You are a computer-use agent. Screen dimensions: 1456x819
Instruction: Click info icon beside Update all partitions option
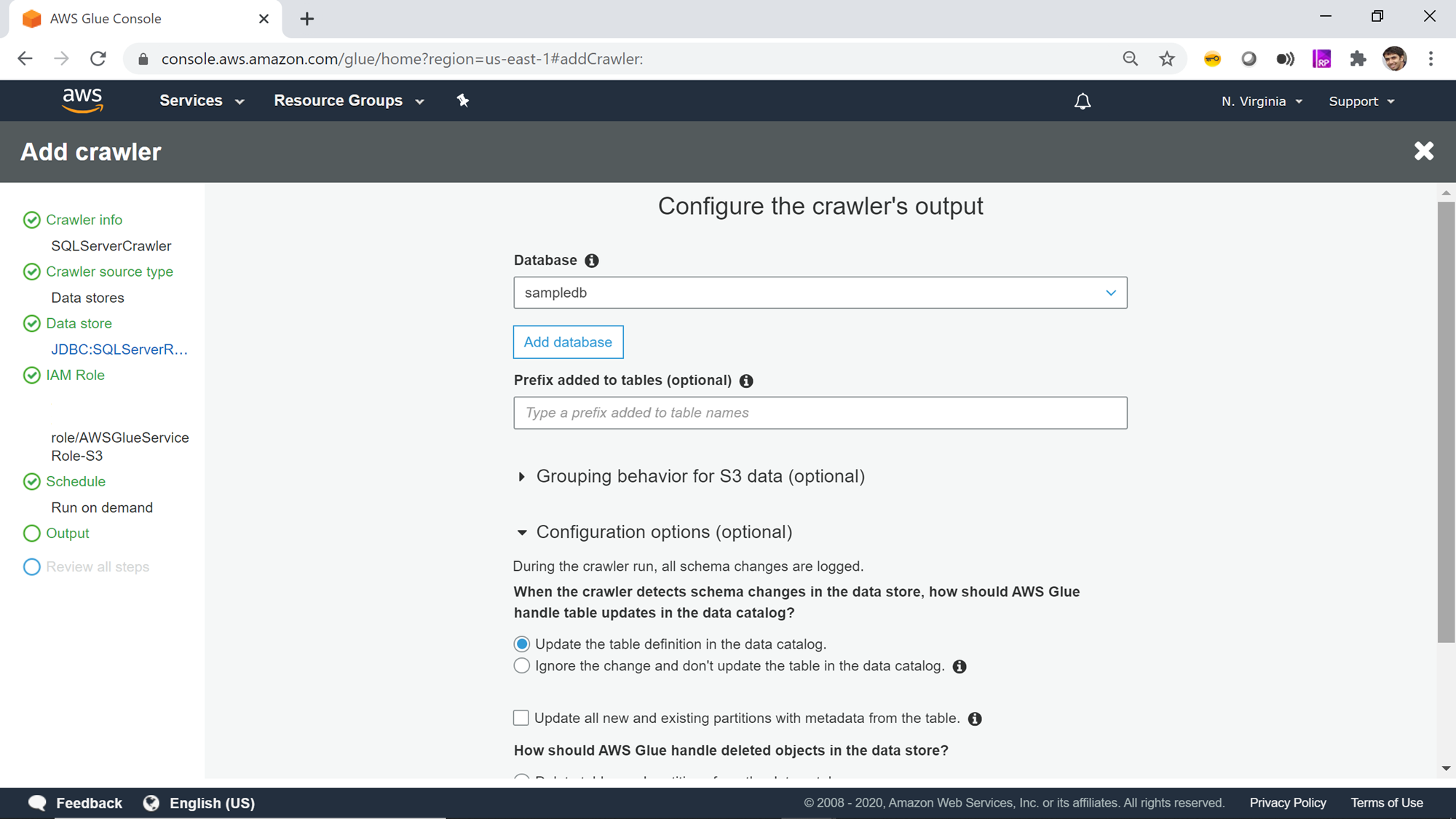(x=975, y=719)
